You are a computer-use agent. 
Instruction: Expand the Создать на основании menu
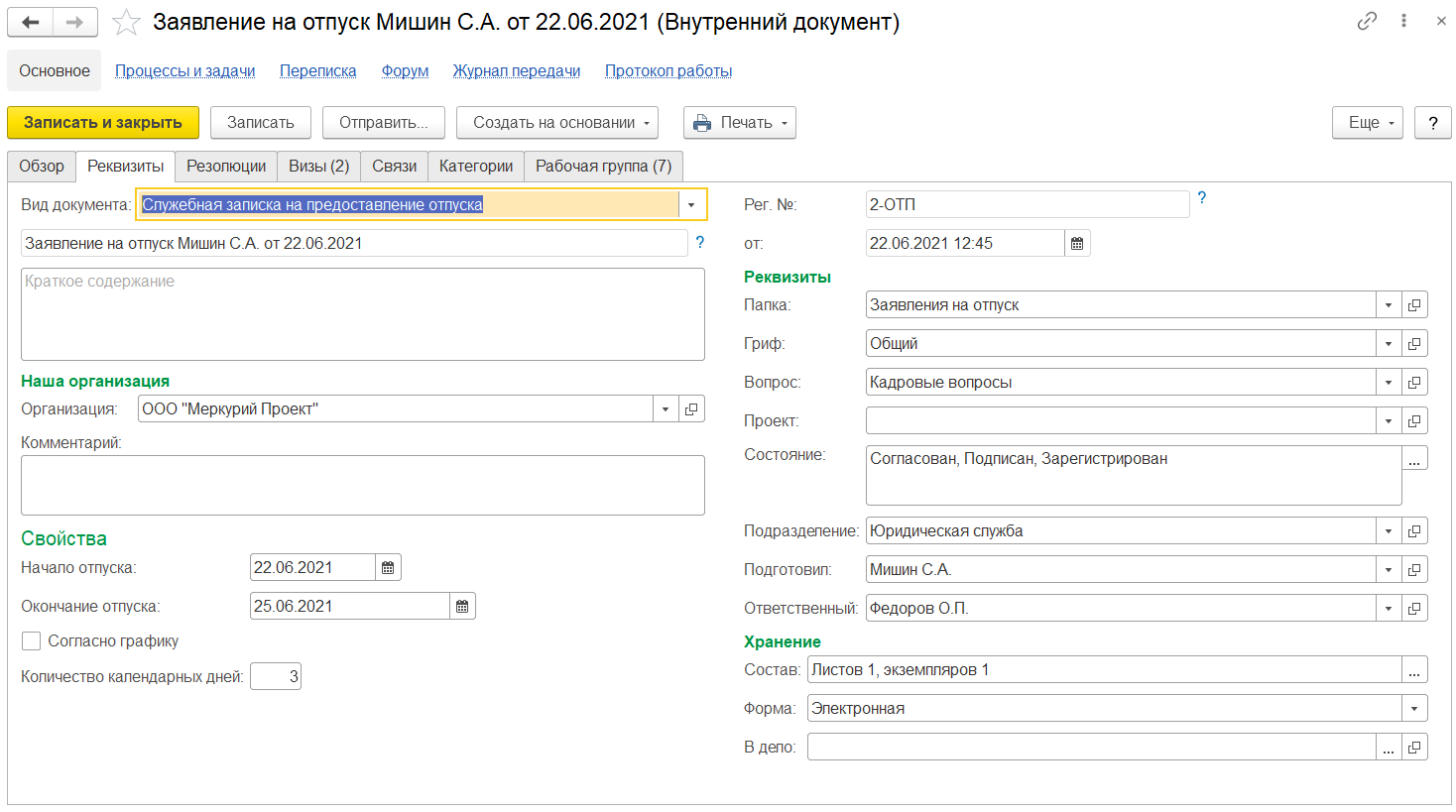pyautogui.click(x=556, y=123)
